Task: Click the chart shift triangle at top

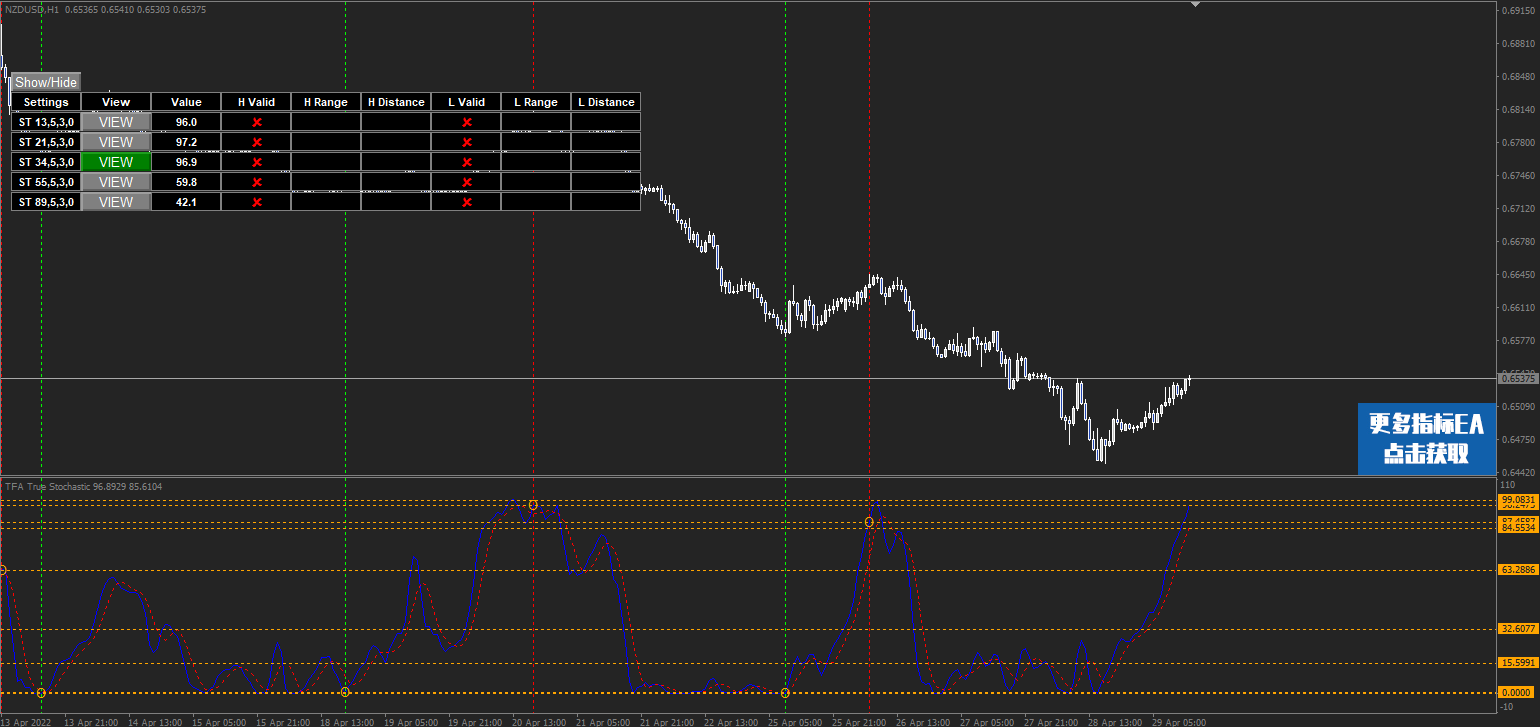Action: pos(1194,4)
